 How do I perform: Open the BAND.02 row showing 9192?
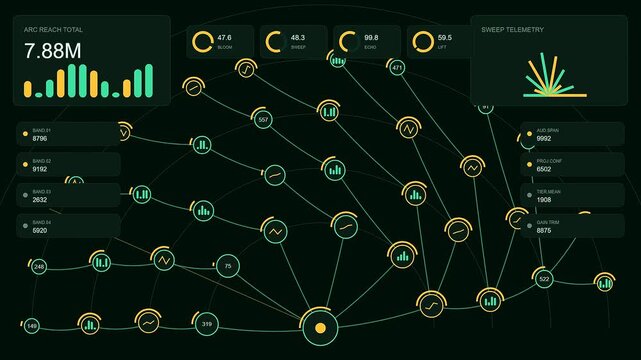point(68,165)
